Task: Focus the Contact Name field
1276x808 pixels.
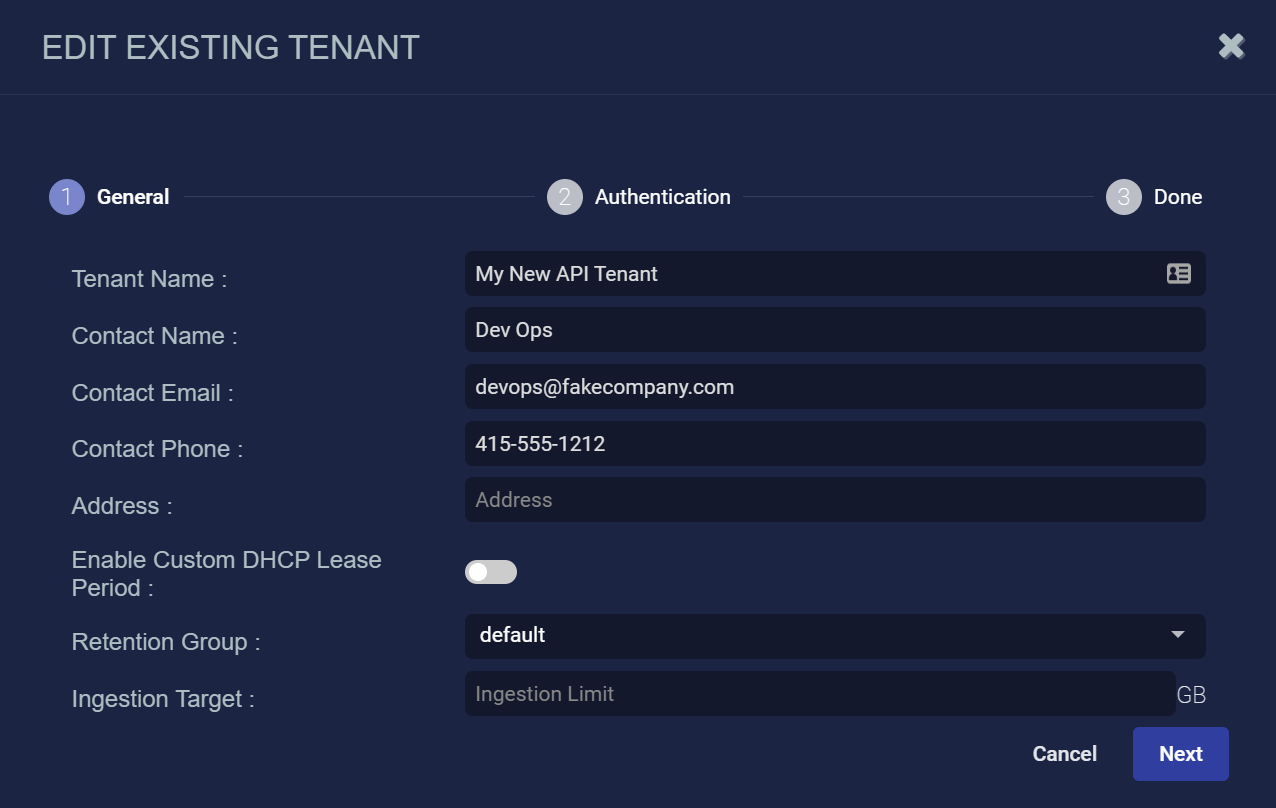Action: point(834,330)
